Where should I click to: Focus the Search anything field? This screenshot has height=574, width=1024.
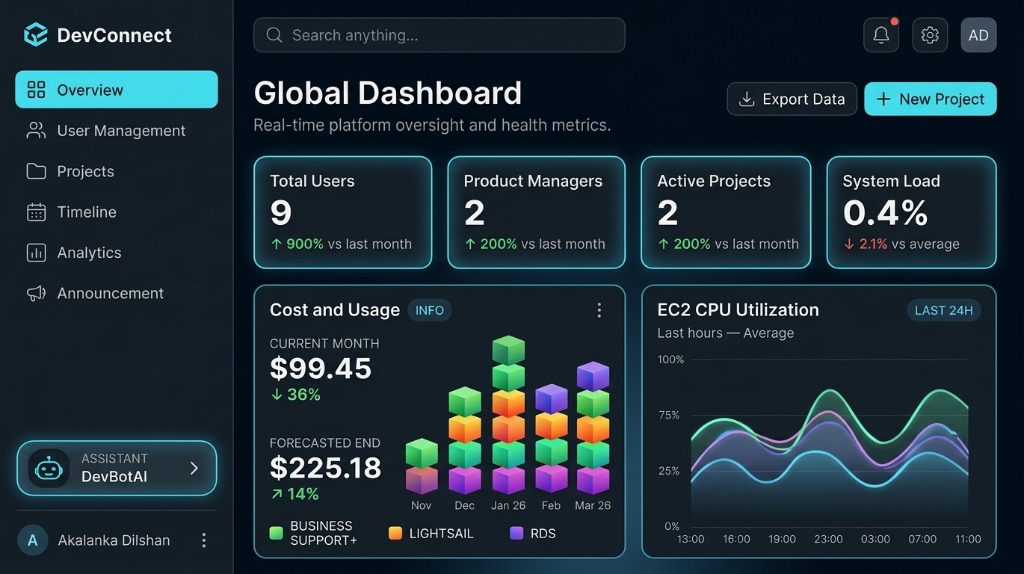click(439, 35)
